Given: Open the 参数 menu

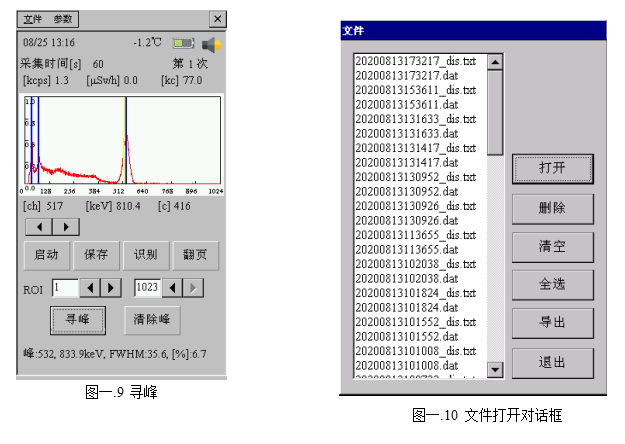Looking at the screenshot, I should 63,19.
